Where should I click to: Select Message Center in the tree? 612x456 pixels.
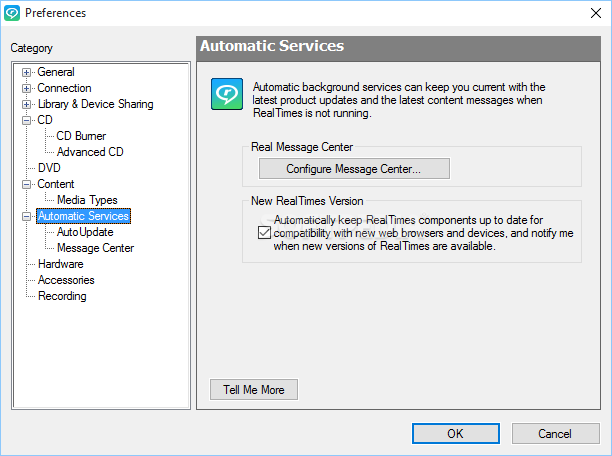95,248
